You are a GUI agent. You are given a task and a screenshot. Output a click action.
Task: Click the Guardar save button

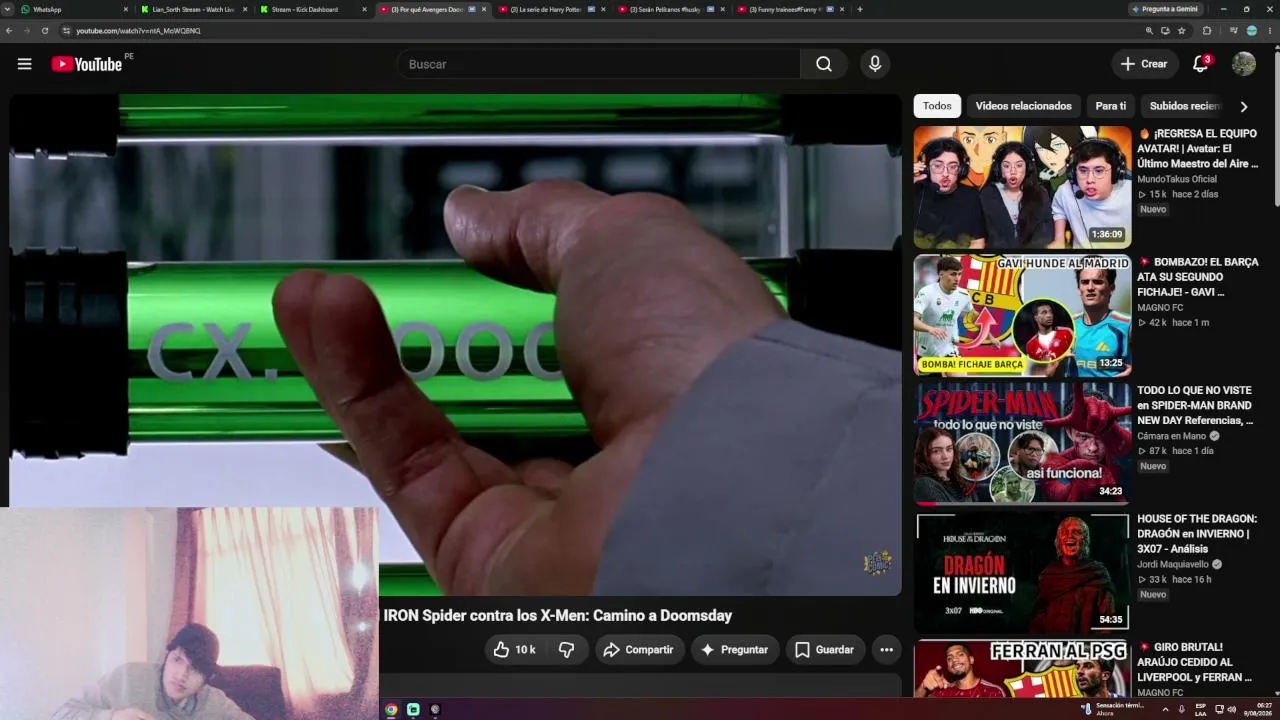[x=825, y=650]
